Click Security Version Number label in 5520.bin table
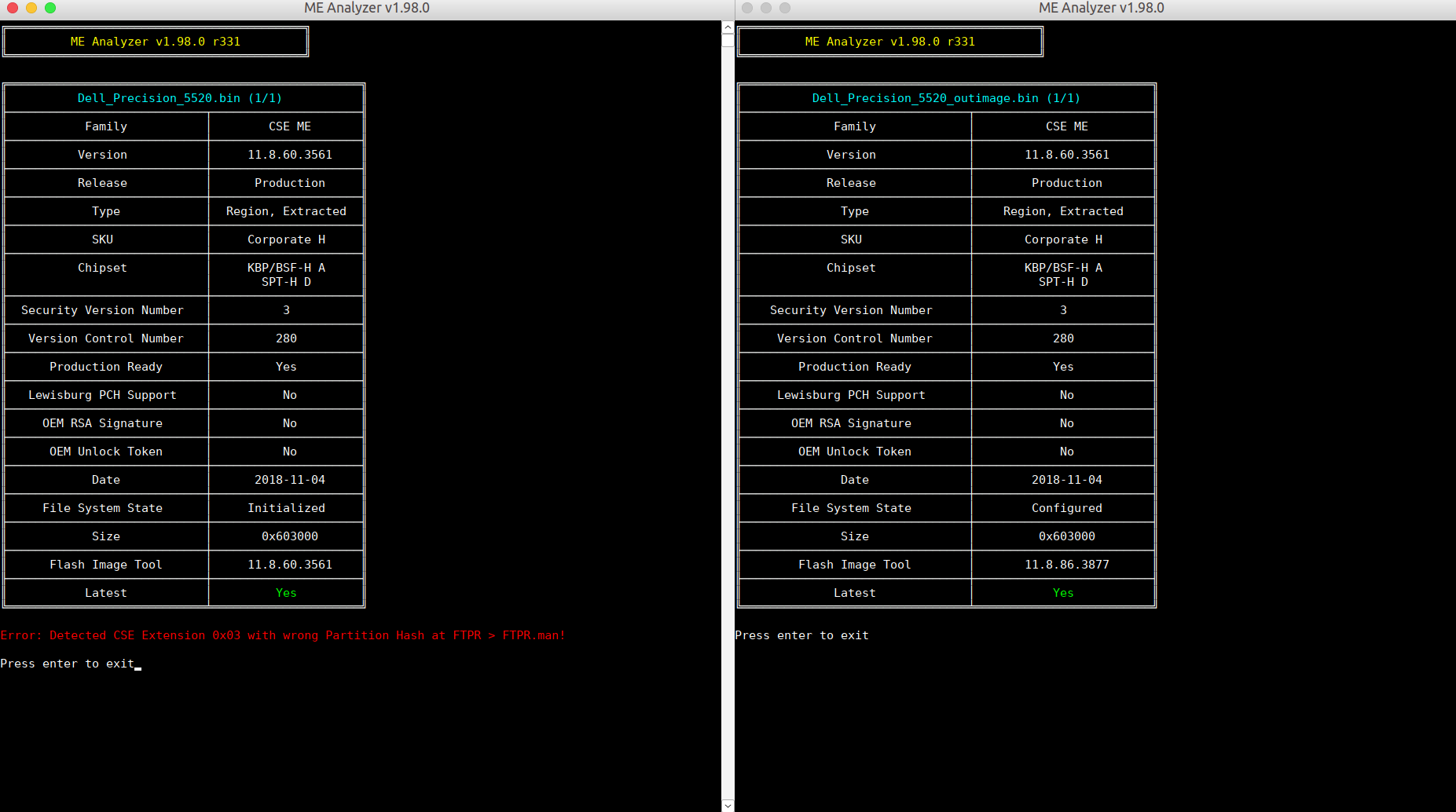This screenshot has height=812, width=1456. click(102, 310)
